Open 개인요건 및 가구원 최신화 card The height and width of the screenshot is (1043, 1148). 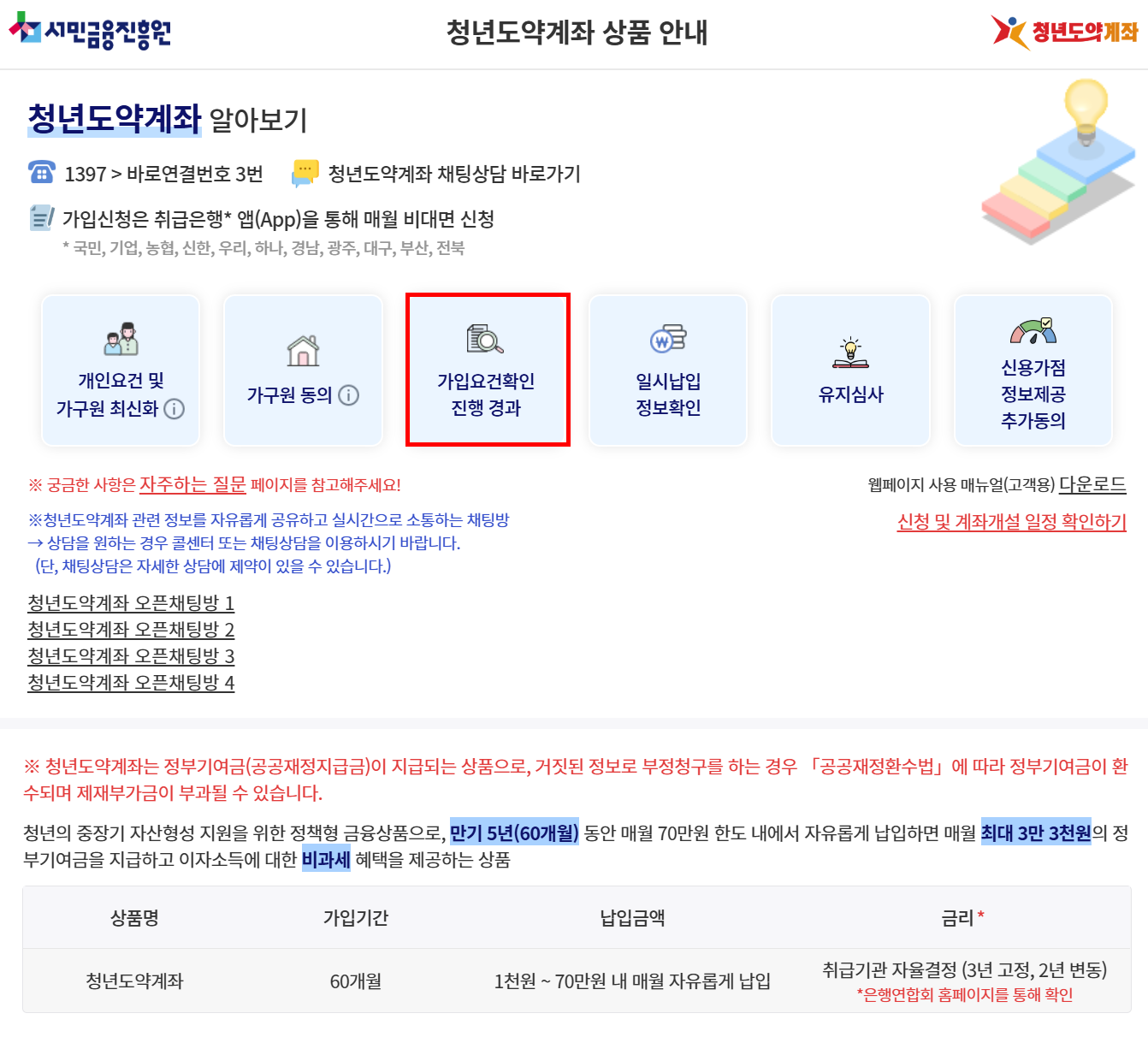click(121, 370)
